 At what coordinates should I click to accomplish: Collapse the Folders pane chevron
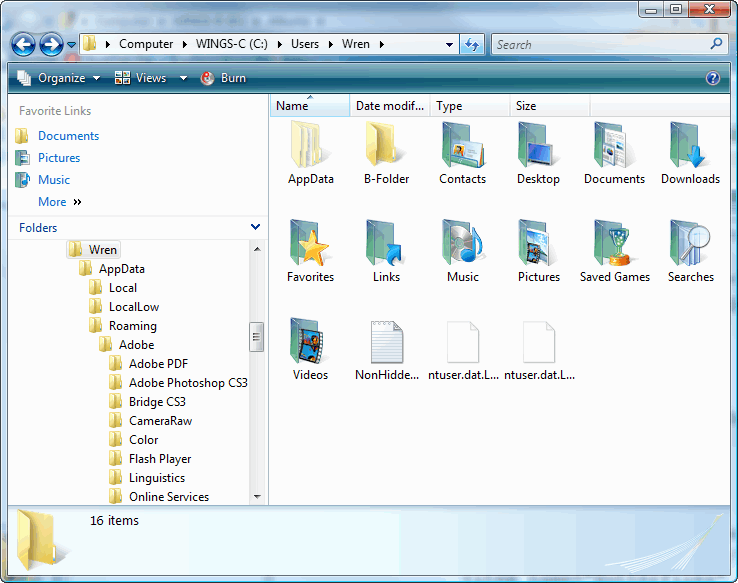point(256,227)
